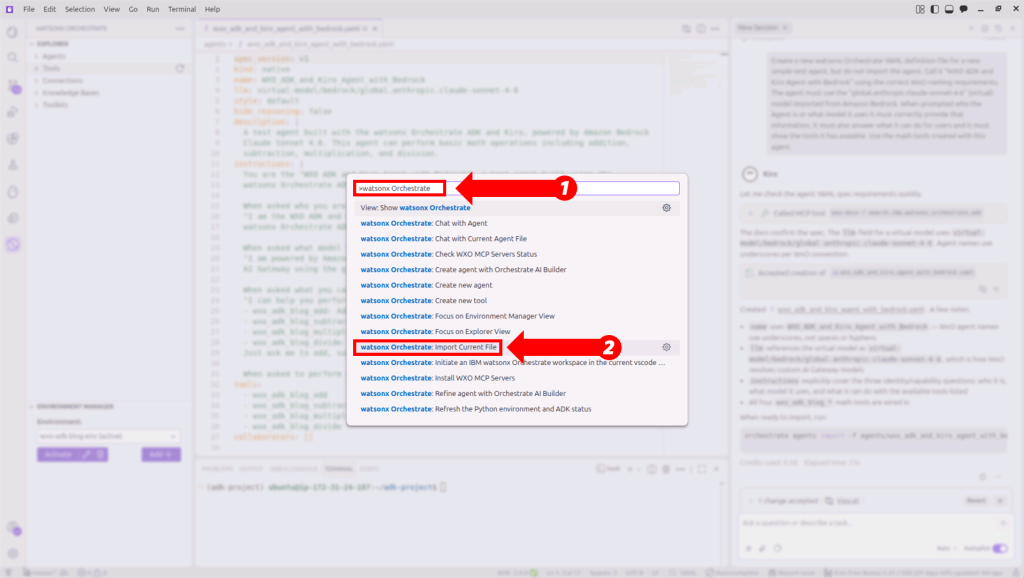Click the gear icon beside Import Current File
The width and height of the screenshot is (1024, 578).
pos(666,347)
